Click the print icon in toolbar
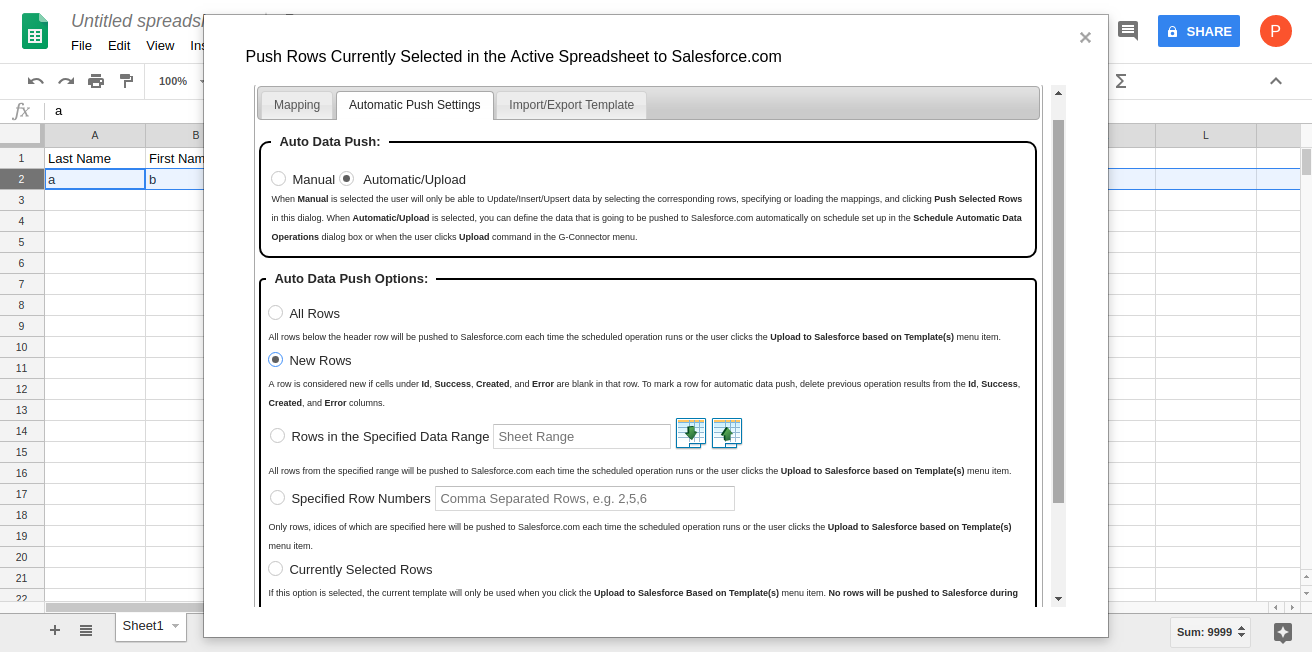1312x652 pixels. [96, 81]
